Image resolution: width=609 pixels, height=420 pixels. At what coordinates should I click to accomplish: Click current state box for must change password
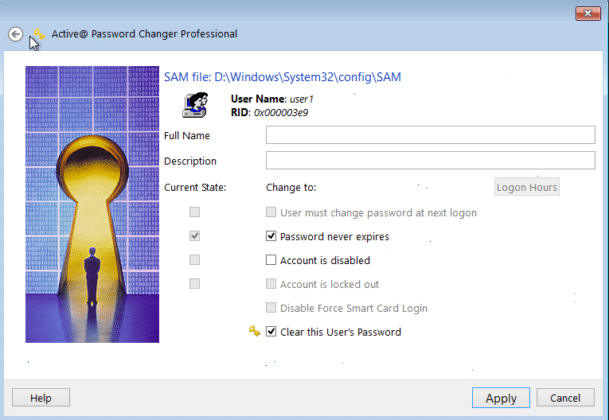pyautogui.click(x=195, y=212)
